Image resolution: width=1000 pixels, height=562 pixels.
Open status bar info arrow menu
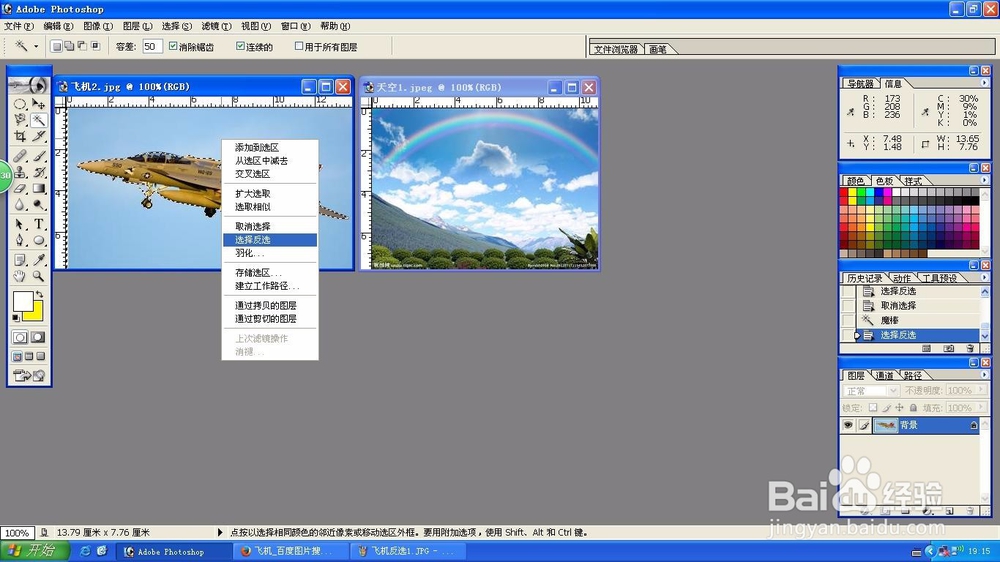click(220, 532)
